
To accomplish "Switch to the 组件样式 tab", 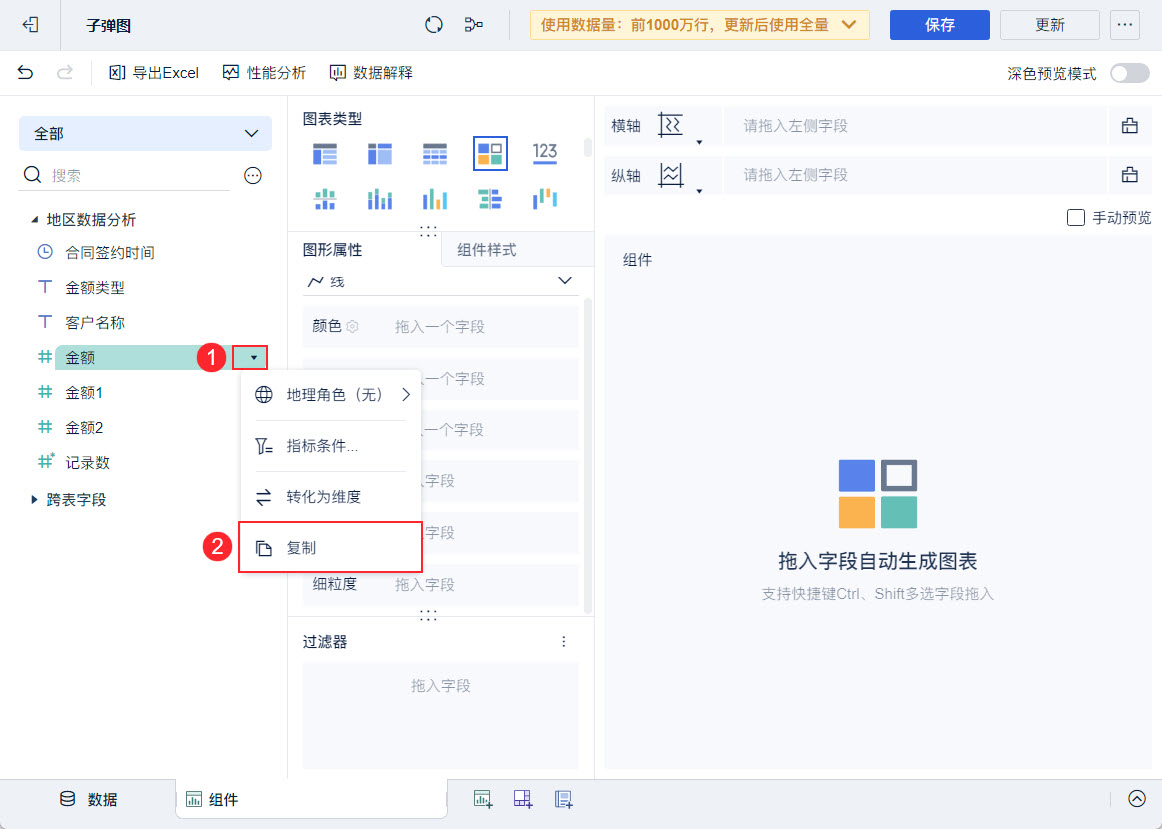I will click(x=517, y=250).
